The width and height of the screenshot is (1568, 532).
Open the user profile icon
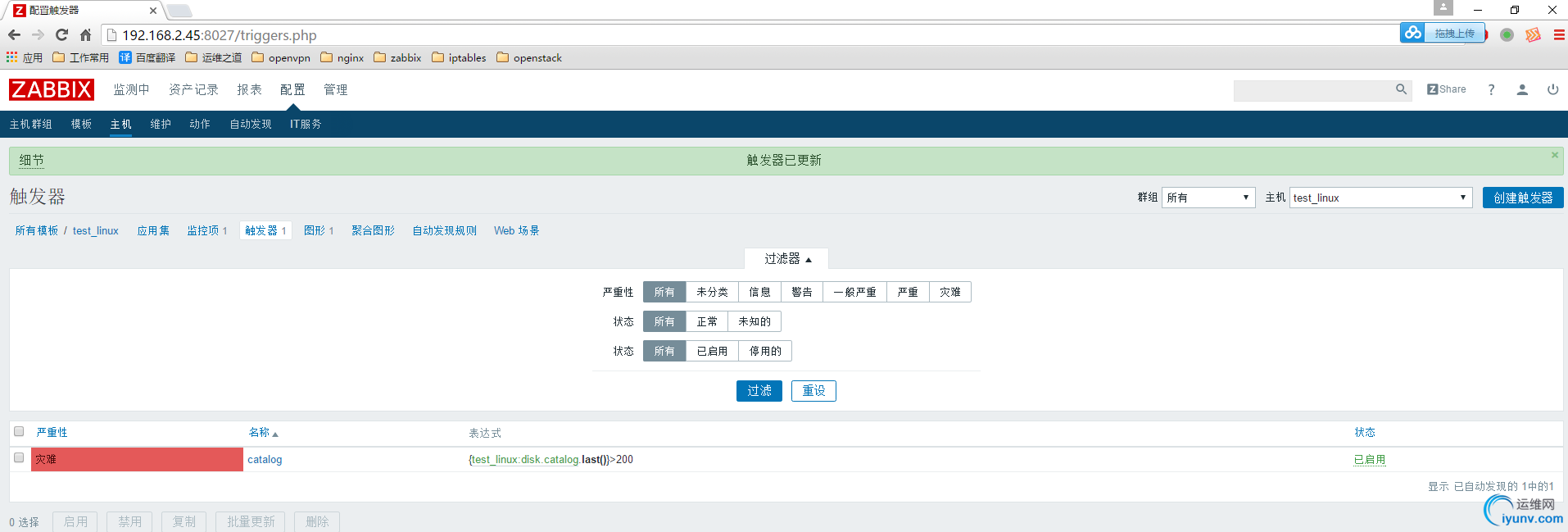(1522, 89)
